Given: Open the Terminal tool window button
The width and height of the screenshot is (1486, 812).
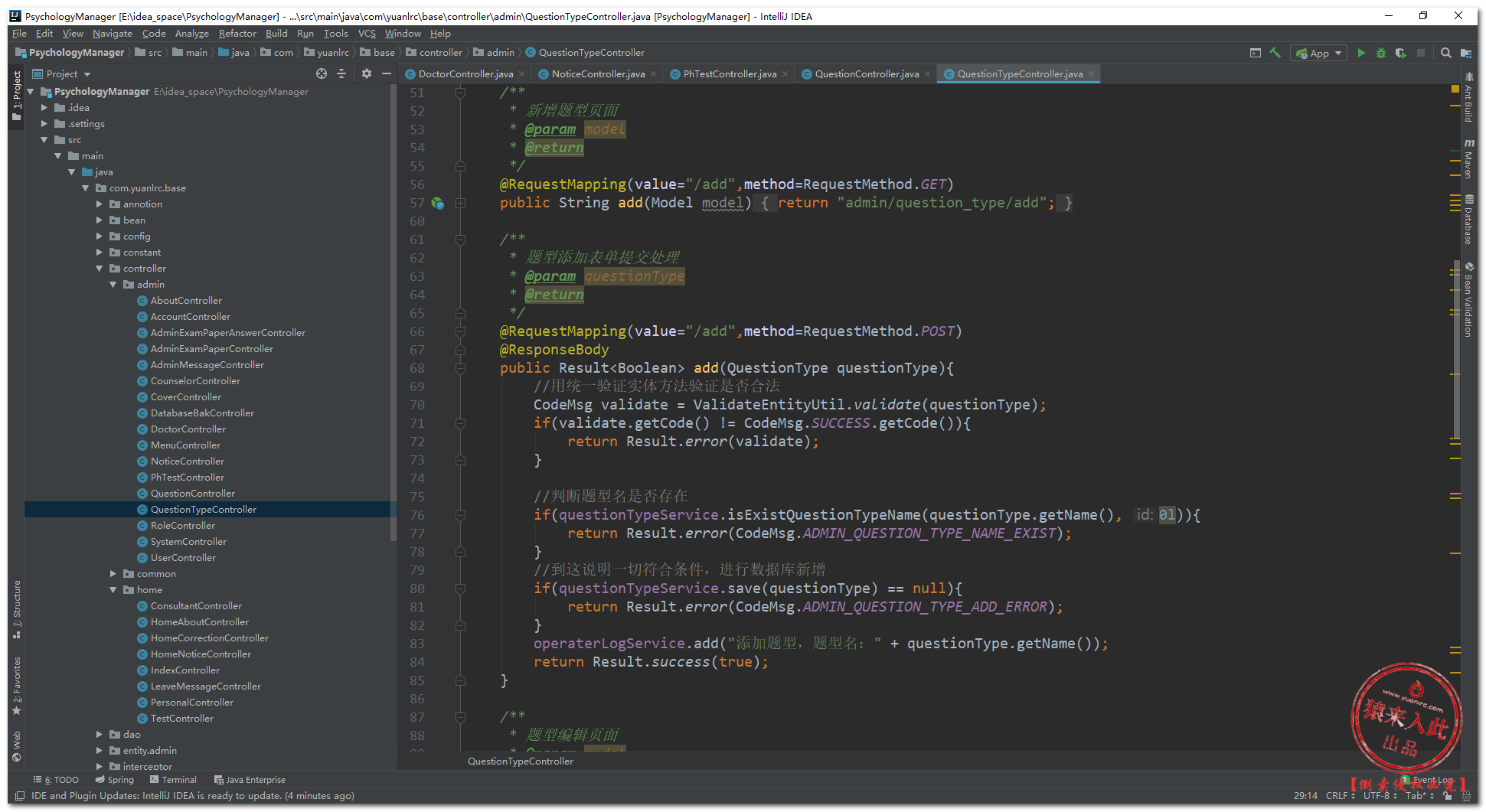Looking at the screenshot, I should [173, 780].
